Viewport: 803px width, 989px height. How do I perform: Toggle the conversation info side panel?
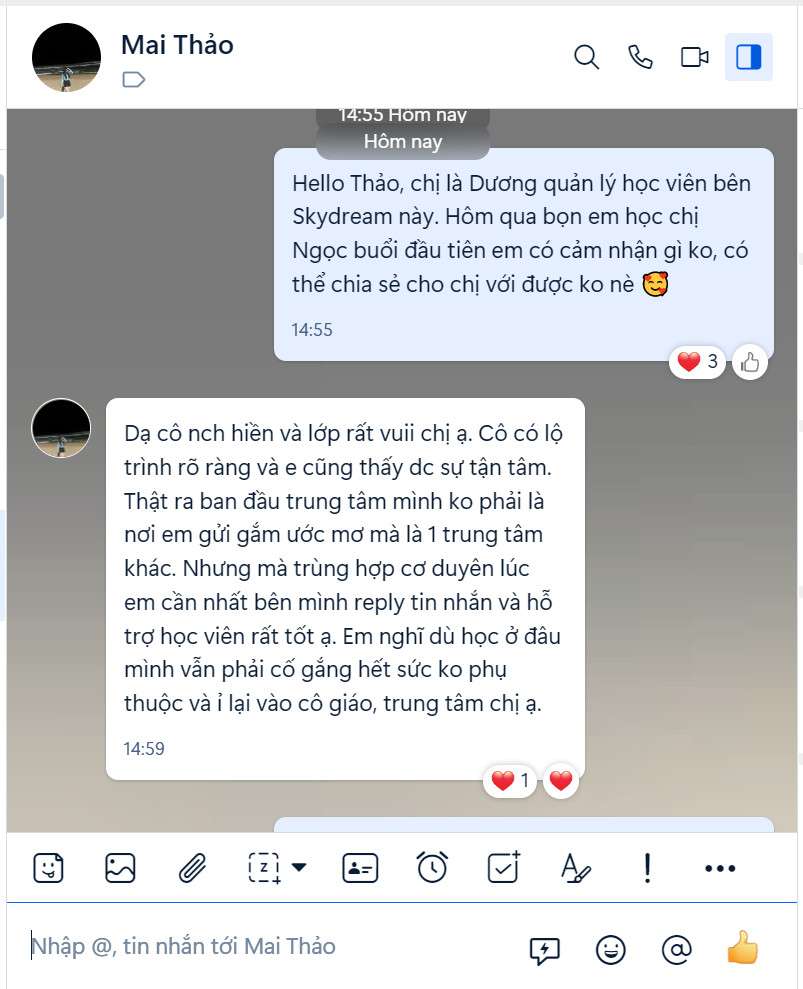coord(749,57)
